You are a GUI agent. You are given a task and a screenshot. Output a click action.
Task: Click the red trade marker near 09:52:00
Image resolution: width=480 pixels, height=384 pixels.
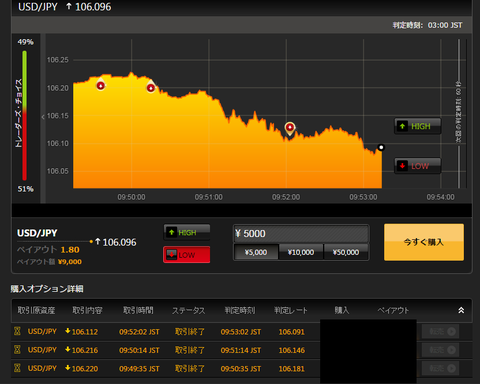[290, 127]
